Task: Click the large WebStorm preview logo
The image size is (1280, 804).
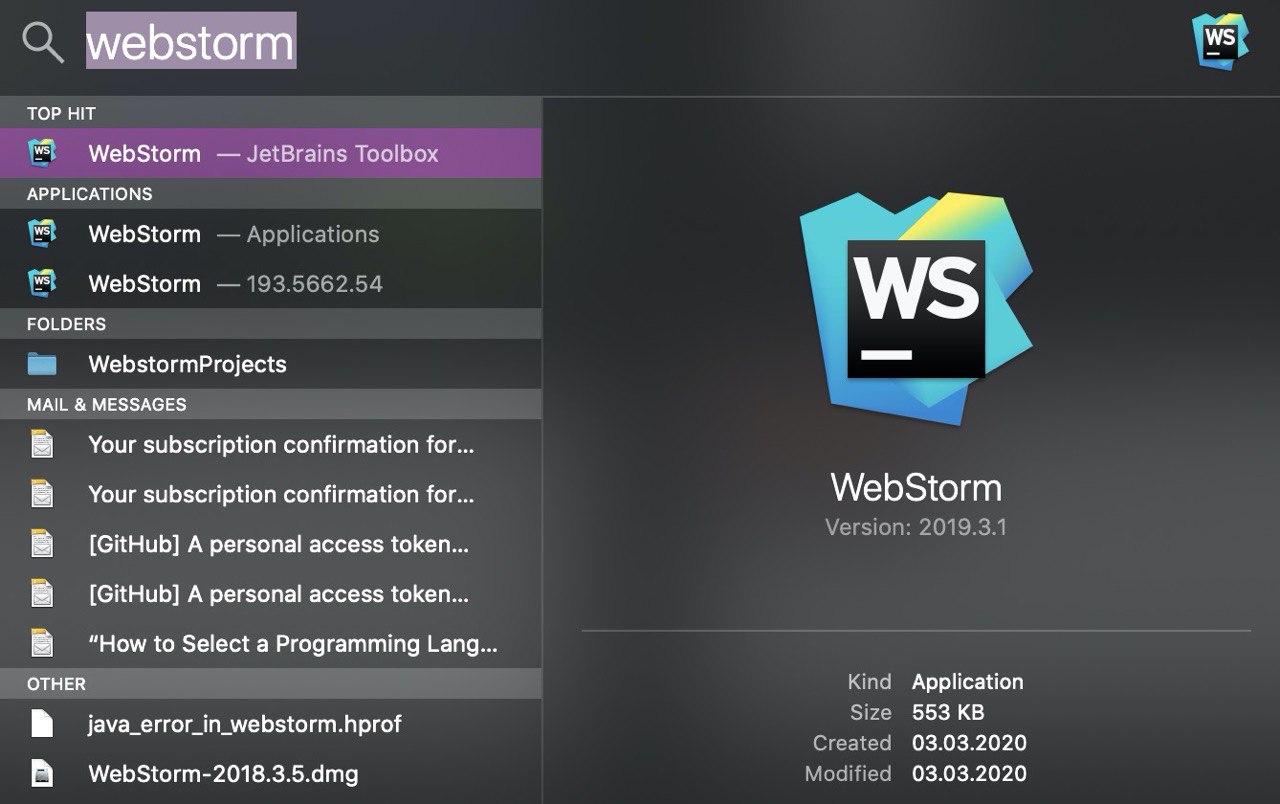Action: (916, 311)
